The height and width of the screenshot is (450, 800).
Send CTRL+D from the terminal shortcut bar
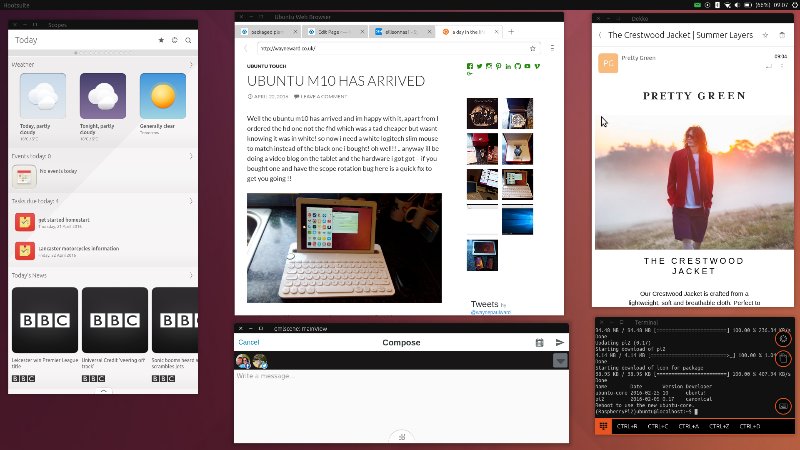749,427
